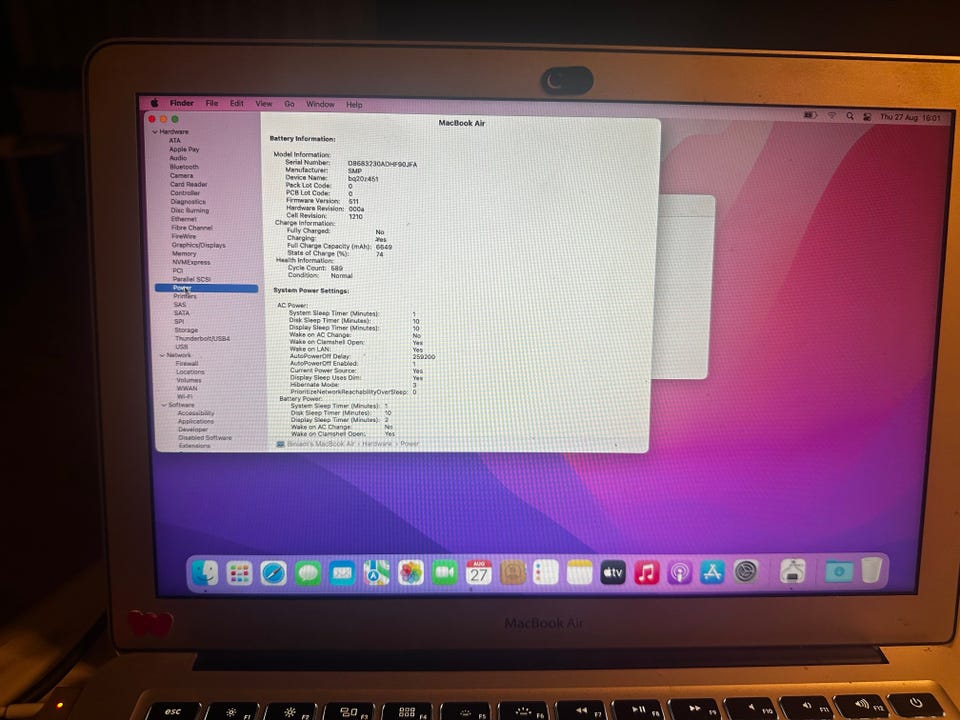Open Maps from the Dock
Screen dimensions: 960x720
pos(377,573)
